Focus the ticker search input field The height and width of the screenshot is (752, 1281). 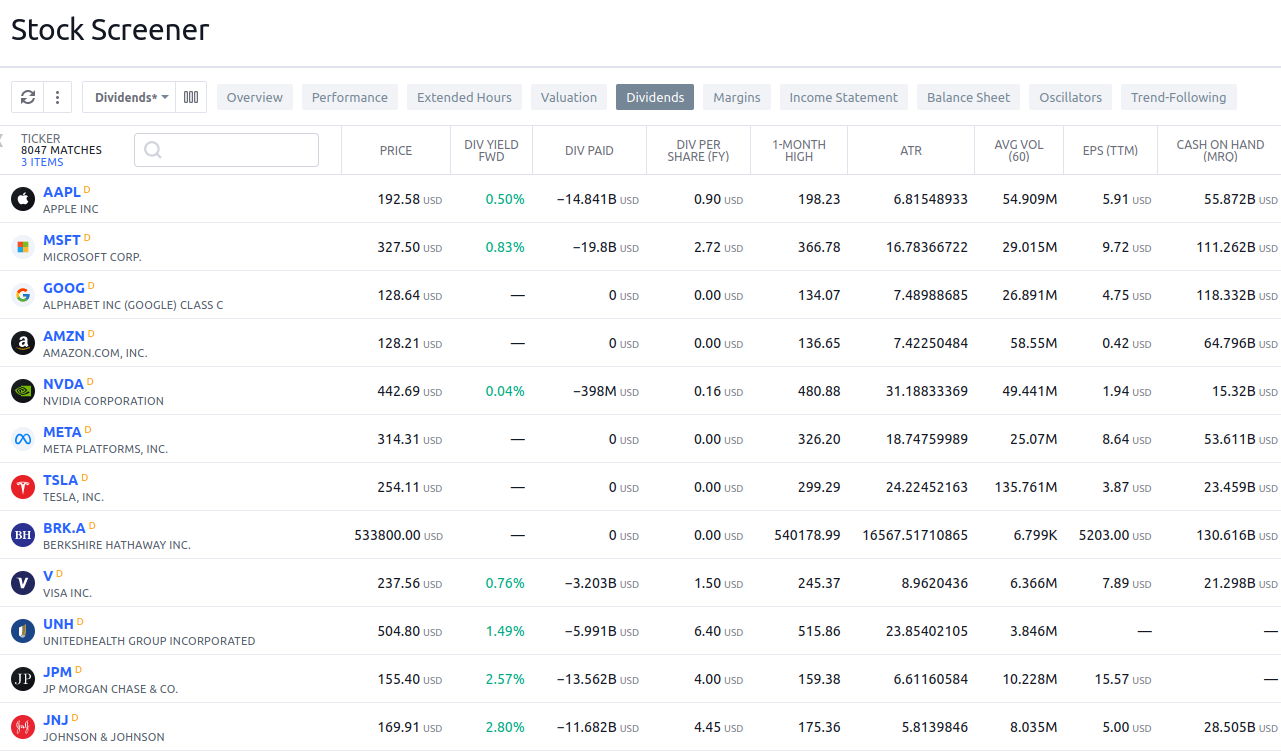pyautogui.click(x=226, y=150)
